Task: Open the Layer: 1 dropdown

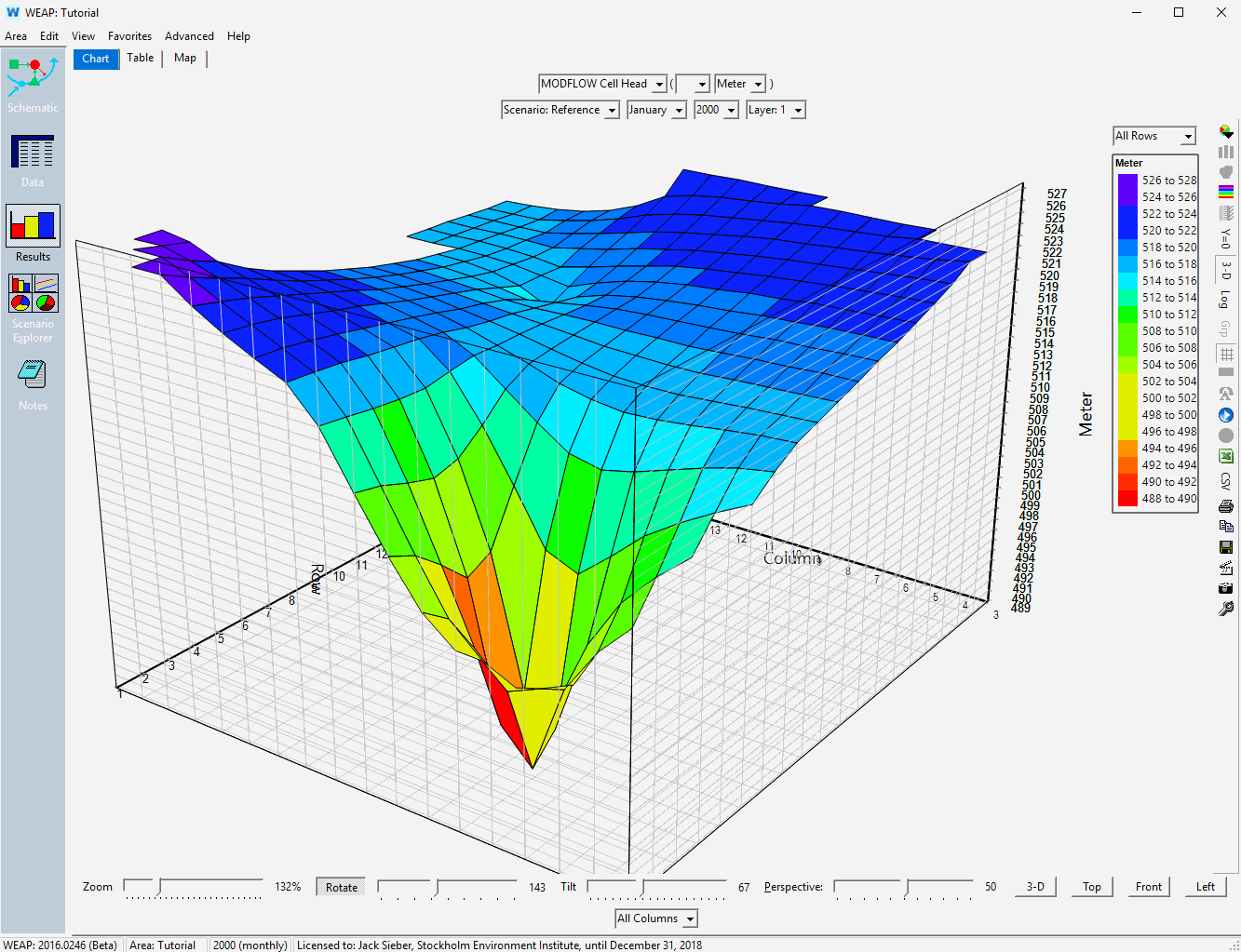Action: tap(776, 110)
